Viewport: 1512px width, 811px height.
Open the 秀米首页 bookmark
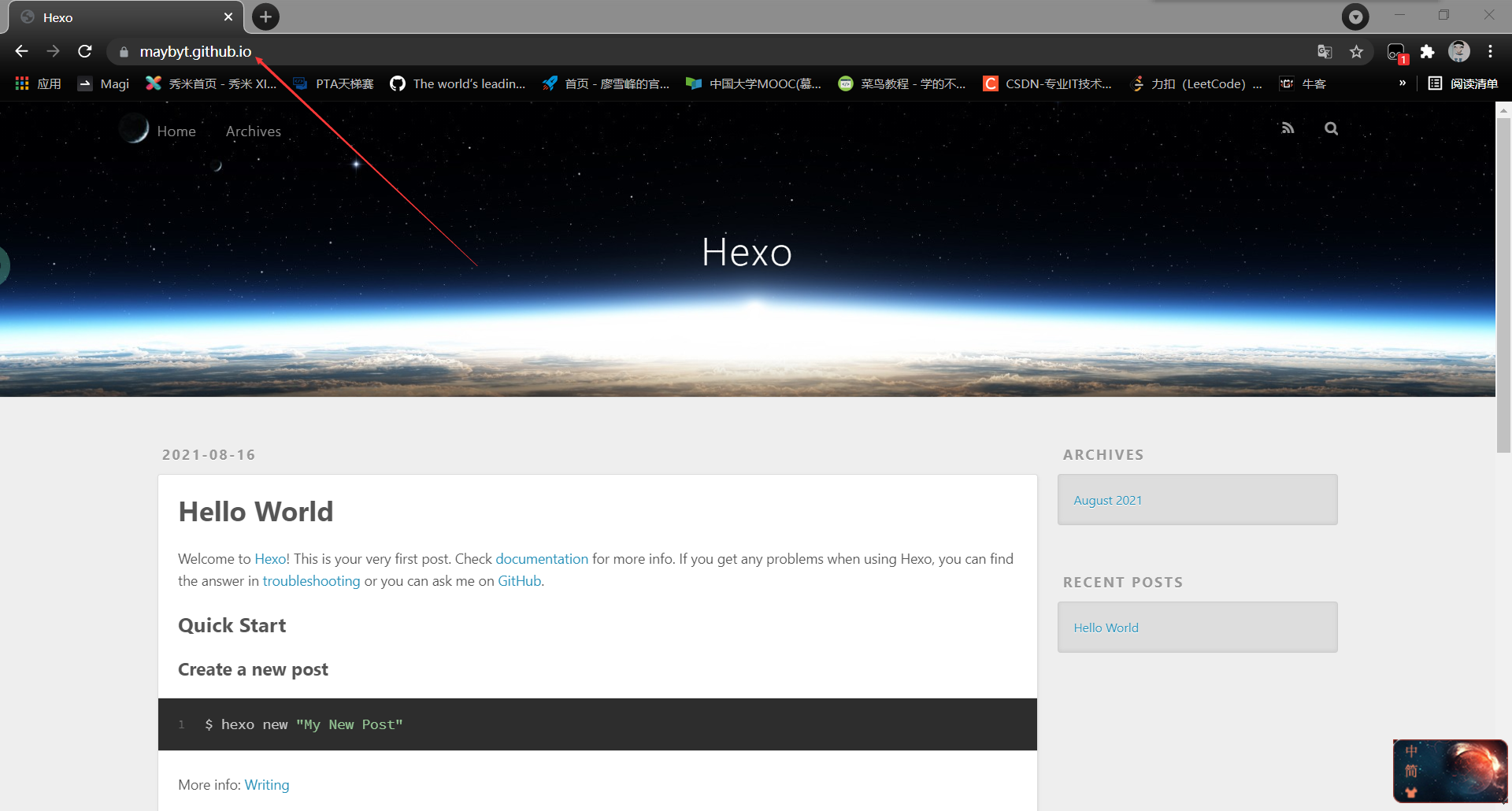[211, 83]
